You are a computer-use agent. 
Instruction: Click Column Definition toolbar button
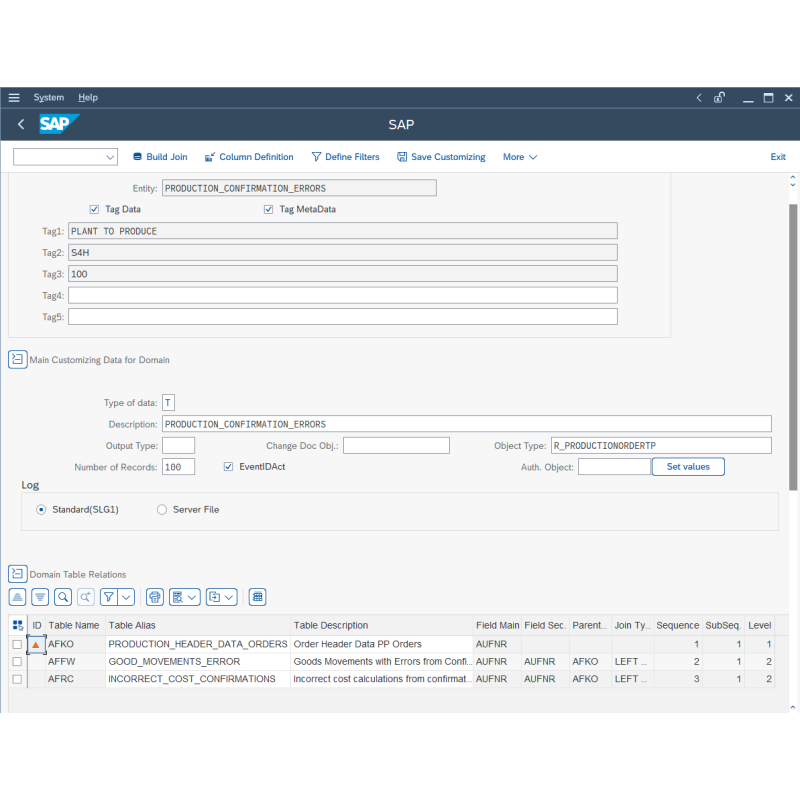point(249,157)
